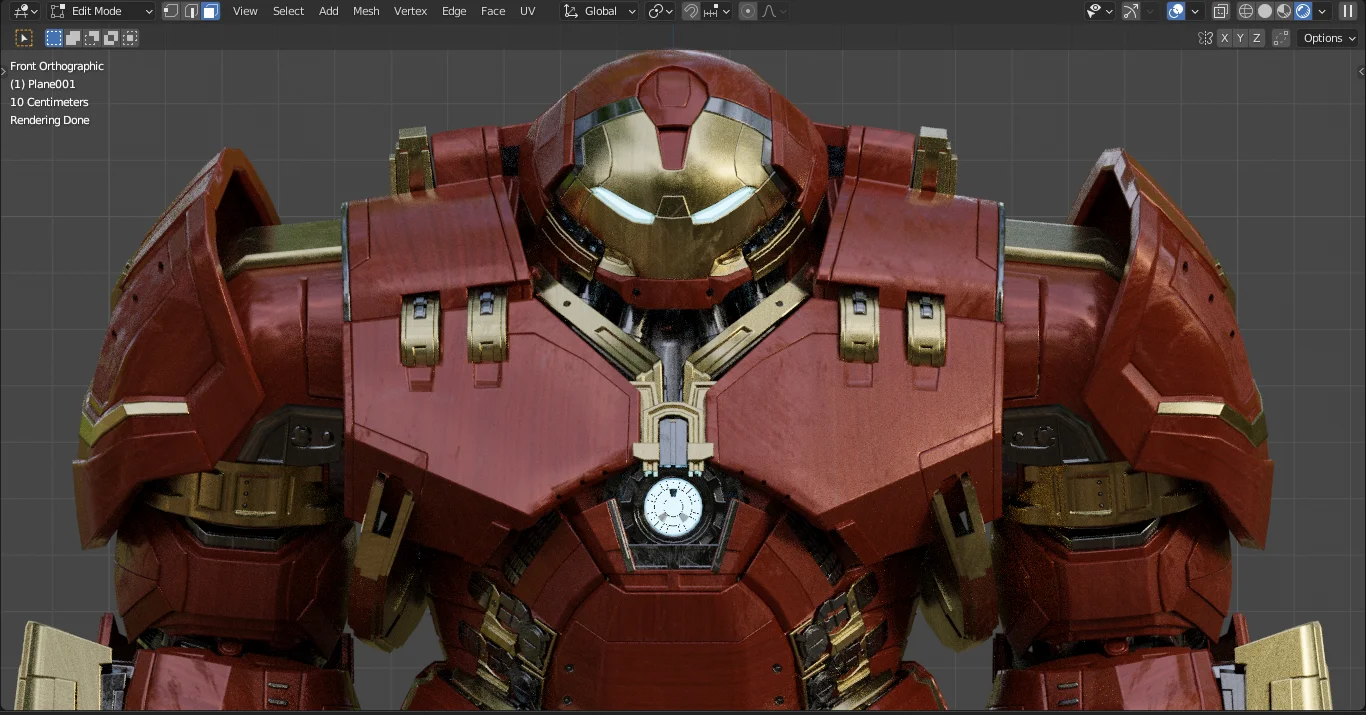
Task: Switch to material preview shading
Action: (x=1284, y=11)
